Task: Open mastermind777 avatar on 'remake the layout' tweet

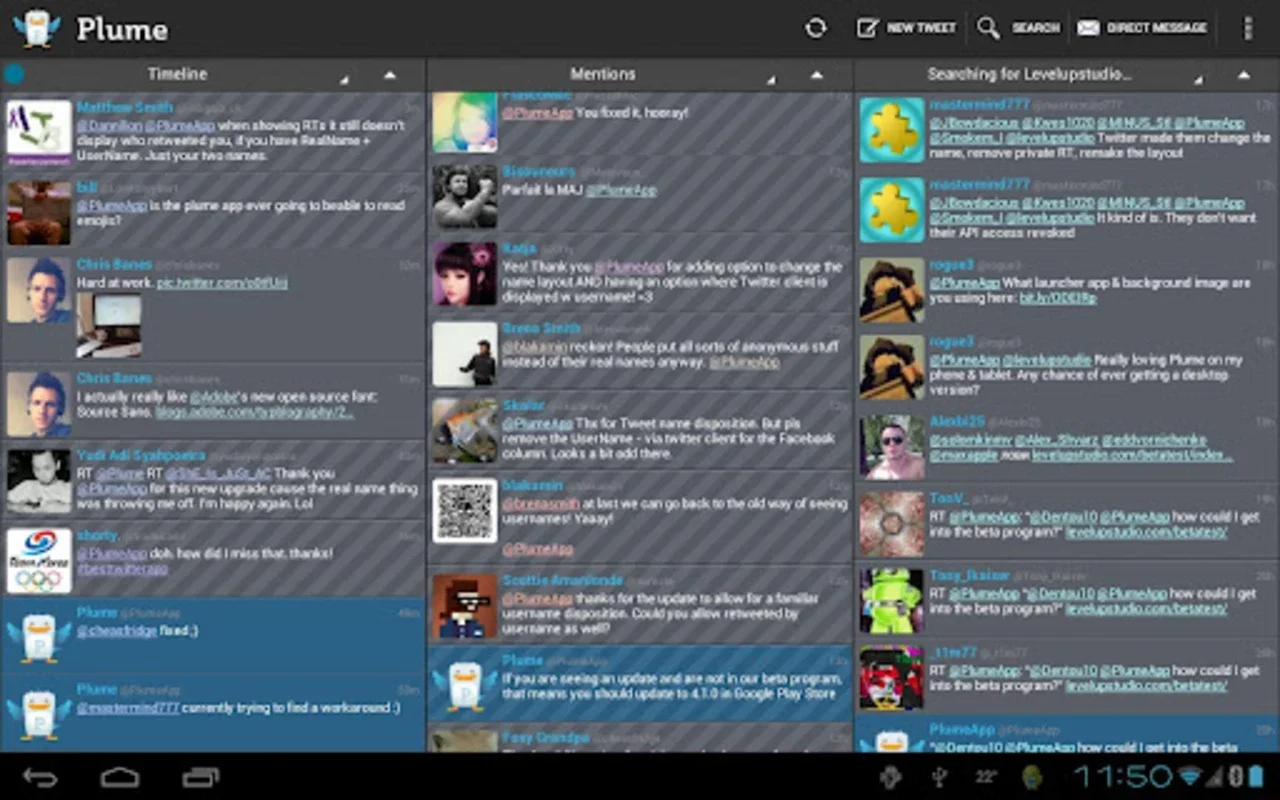Action: coord(892,130)
